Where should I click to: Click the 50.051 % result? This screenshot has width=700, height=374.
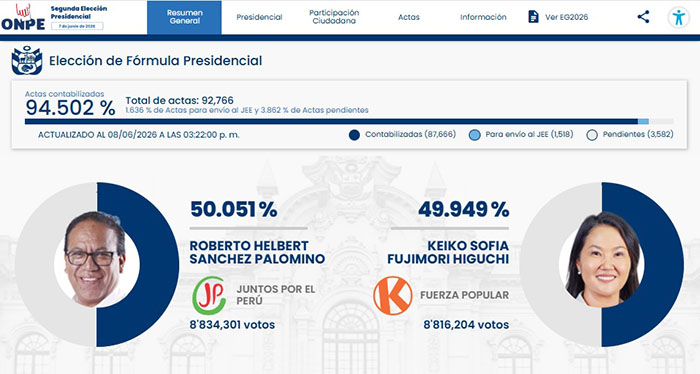[x=233, y=209]
